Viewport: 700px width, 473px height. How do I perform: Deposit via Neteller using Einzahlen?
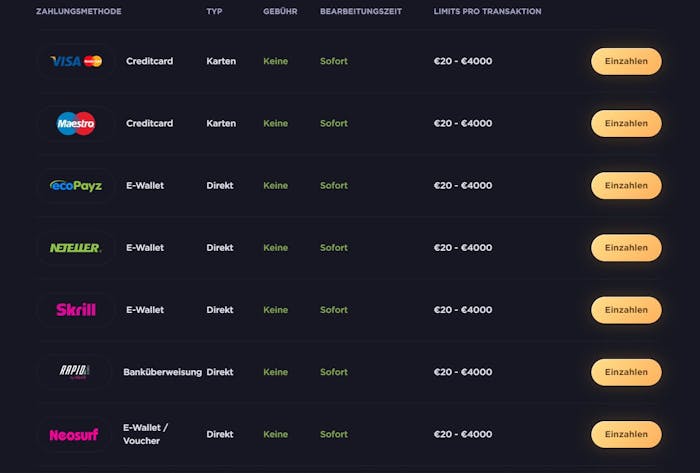click(x=626, y=247)
